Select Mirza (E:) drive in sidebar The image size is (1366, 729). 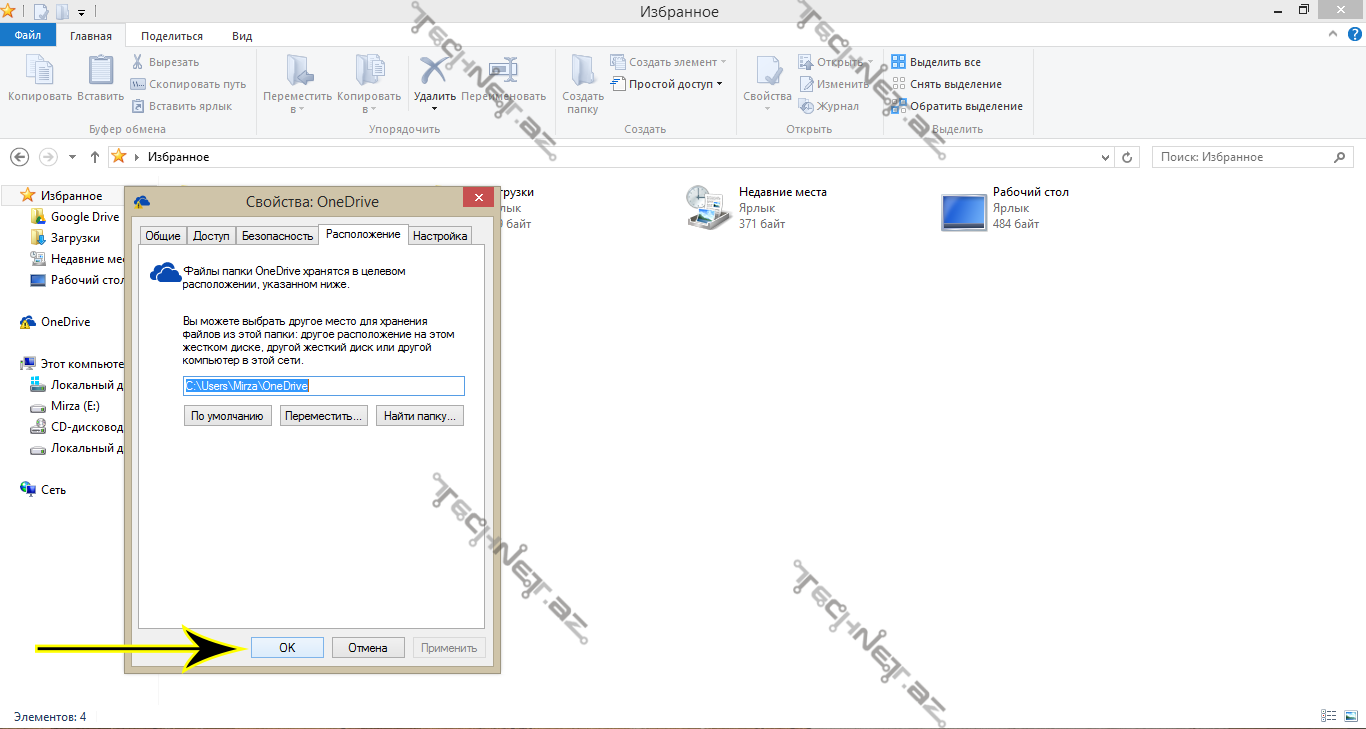[x=75, y=407]
